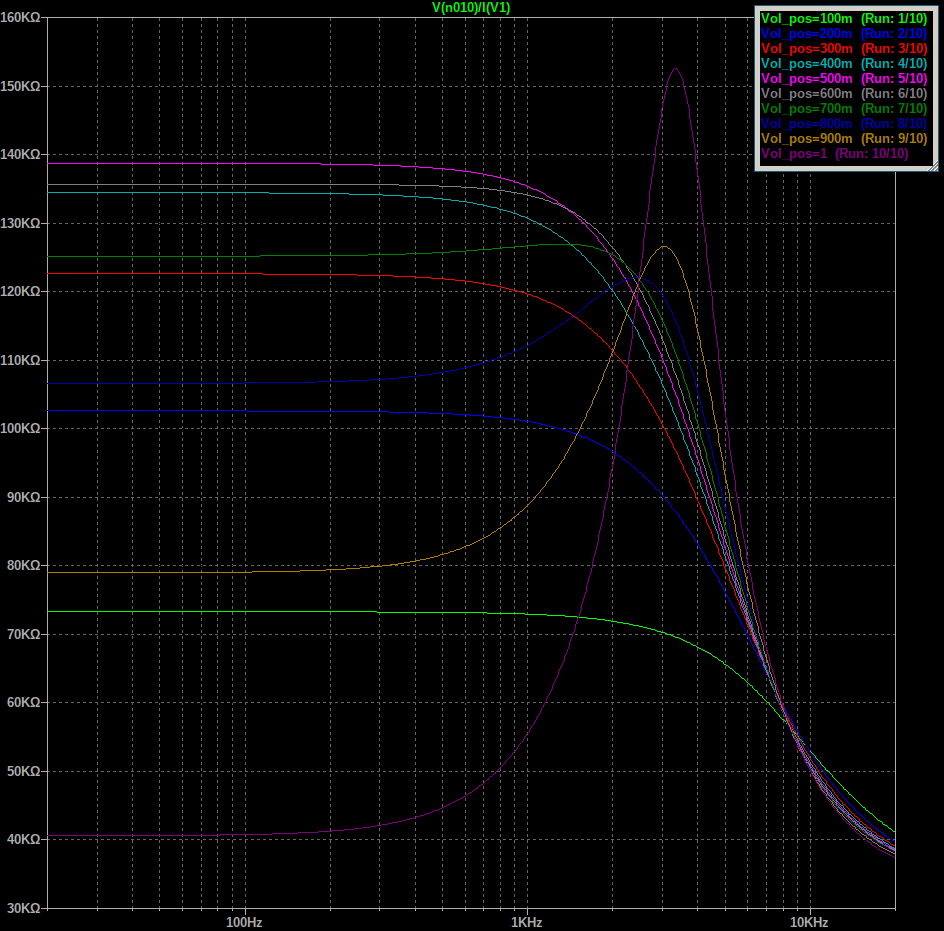Click the 160KΩ vertical axis label
Image resolution: width=944 pixels, height=931 pixels.
20,18
